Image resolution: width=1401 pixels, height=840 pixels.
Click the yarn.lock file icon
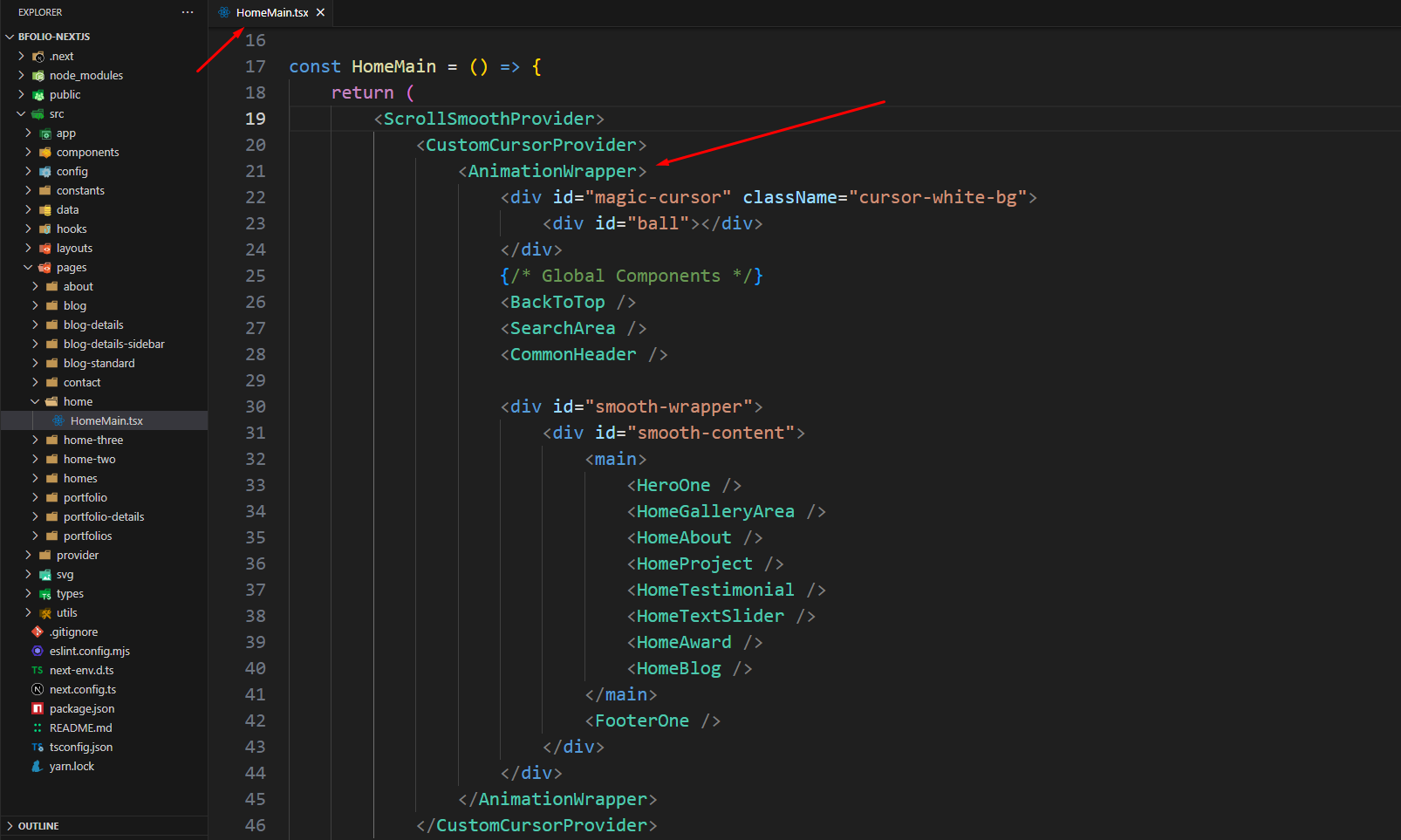coord(38,766)
